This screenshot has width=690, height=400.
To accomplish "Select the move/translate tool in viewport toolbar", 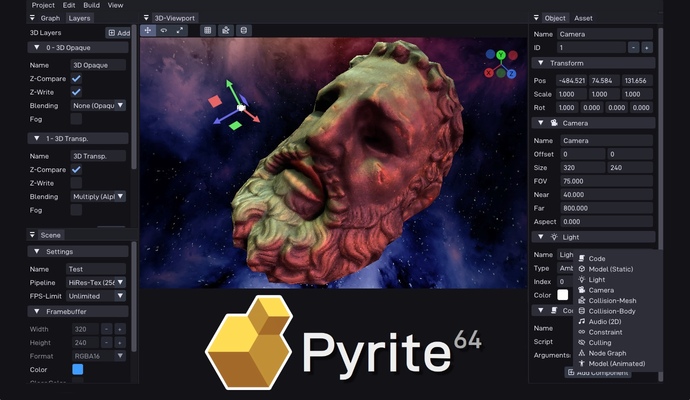I will 148,31.
